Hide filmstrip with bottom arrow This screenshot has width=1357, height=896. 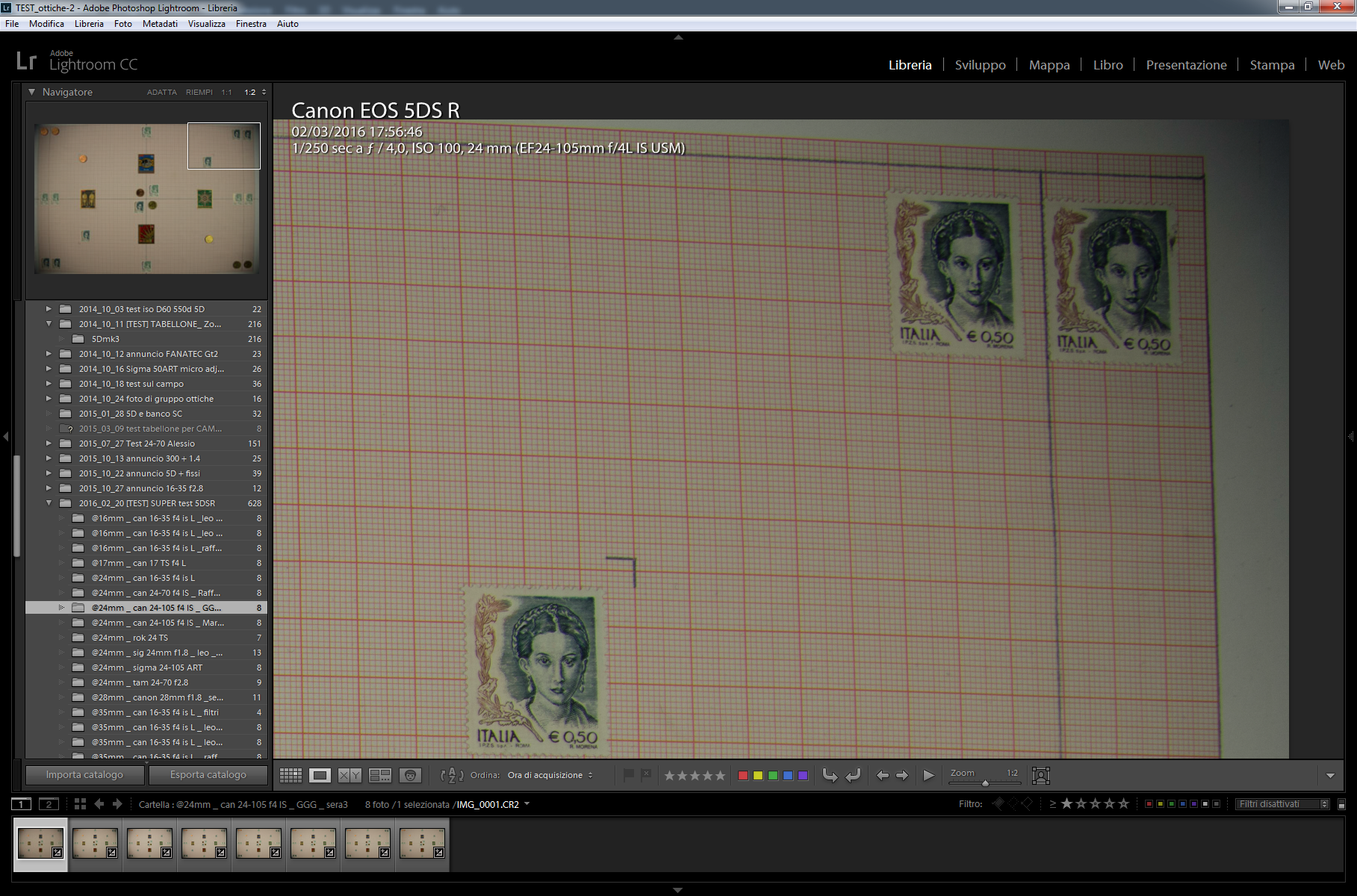coord(678,890)
